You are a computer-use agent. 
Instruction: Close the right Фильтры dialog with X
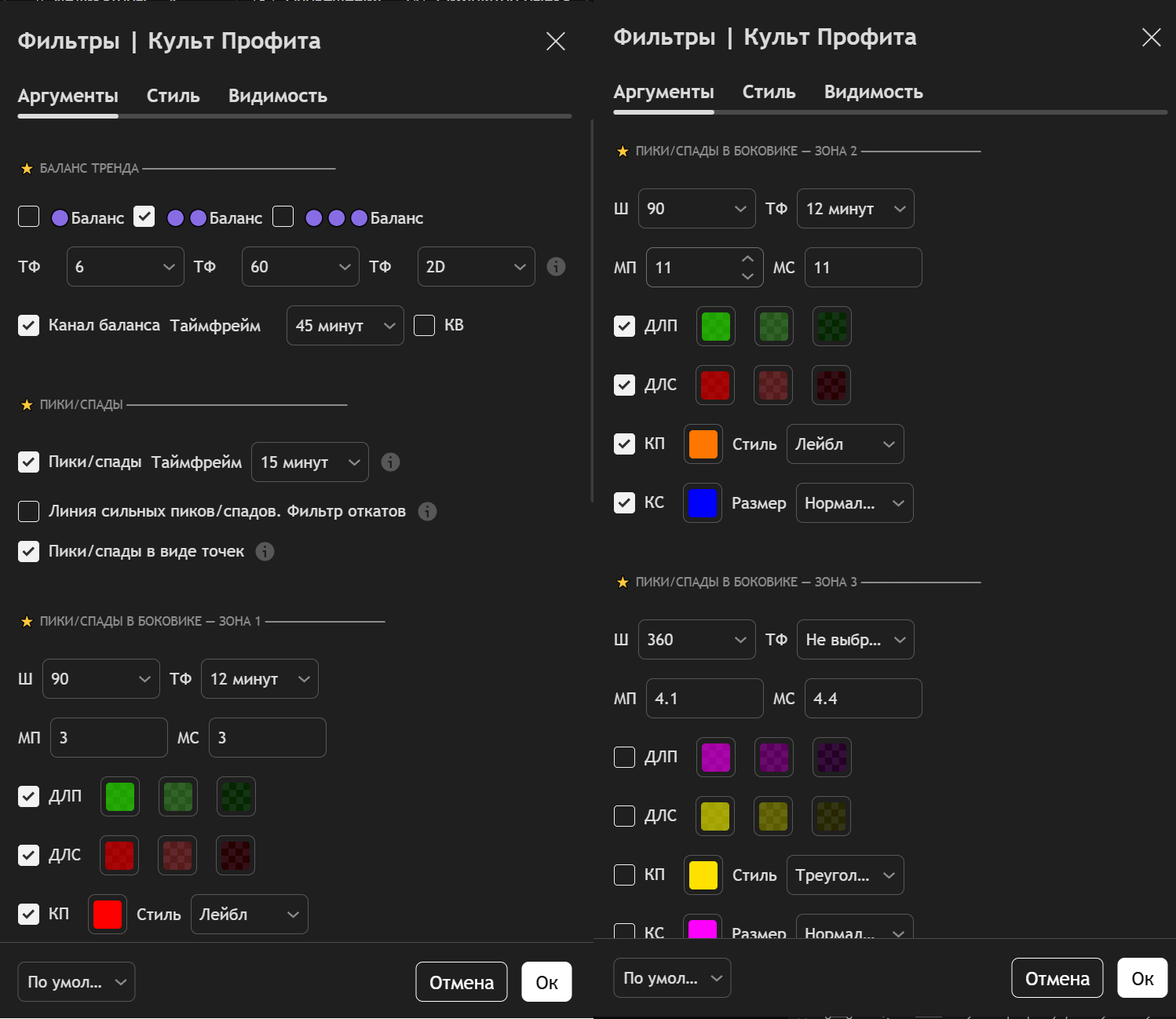1151,38
